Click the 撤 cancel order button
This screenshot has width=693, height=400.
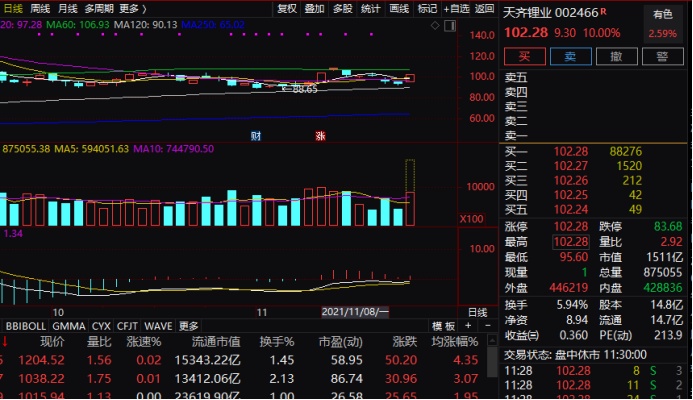coord(617,57)
